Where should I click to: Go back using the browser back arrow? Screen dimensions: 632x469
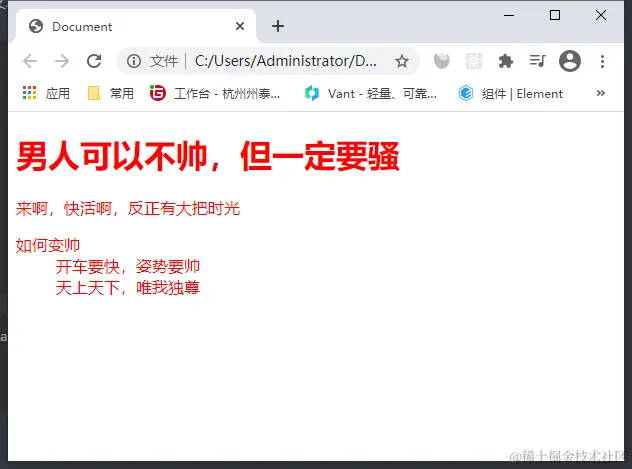tap(30, 61)
